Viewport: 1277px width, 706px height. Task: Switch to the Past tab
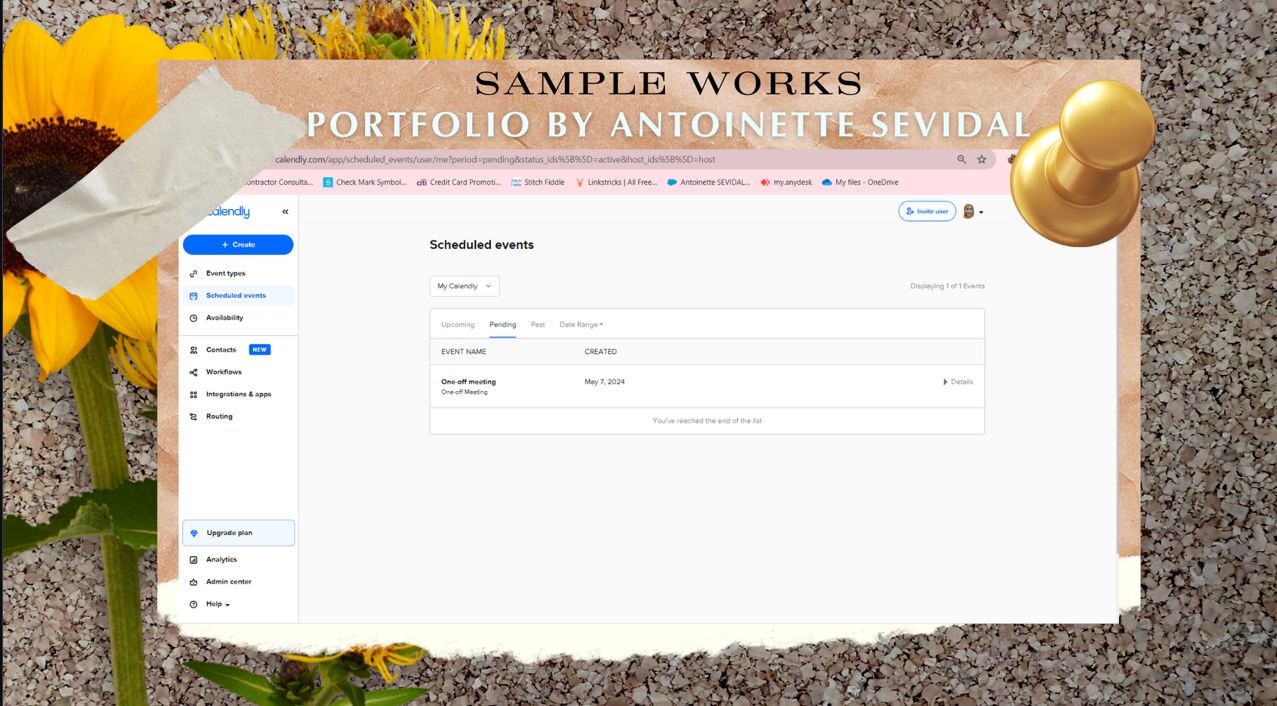pyautogui.click(x=538, y=325)
